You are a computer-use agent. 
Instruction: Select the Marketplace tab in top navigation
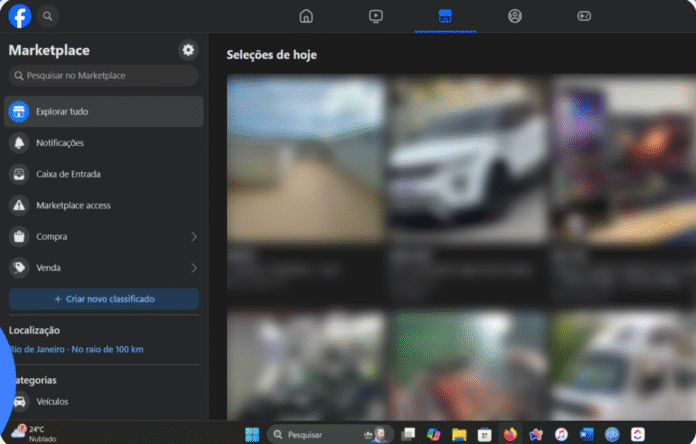click(445, 16)
